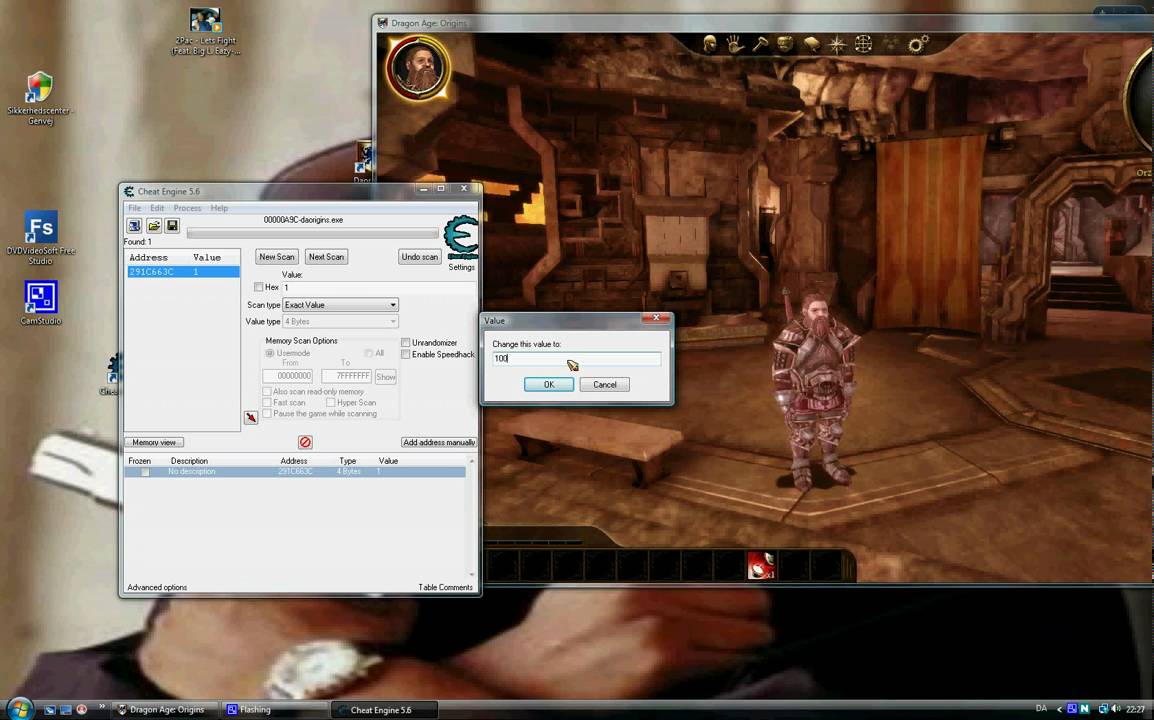Screen dimensions: 1154x720
Task: Click the scan Value input field
Action: coord(380,287)
